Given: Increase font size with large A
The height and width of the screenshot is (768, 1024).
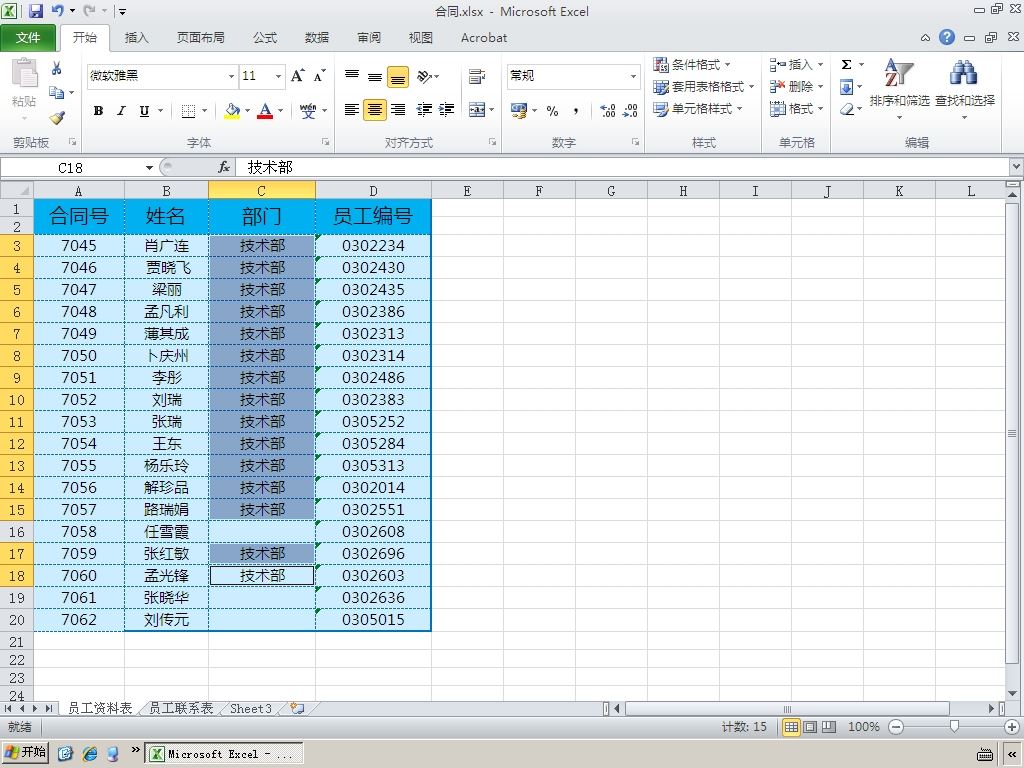Looking at the screenshot, I should pos(297,76).
